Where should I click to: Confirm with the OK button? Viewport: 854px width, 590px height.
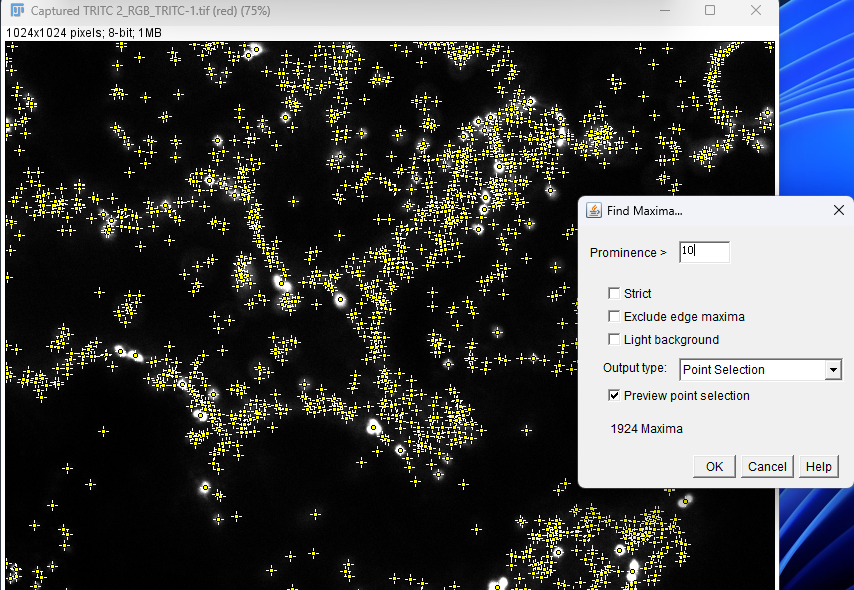click(714, 466)
